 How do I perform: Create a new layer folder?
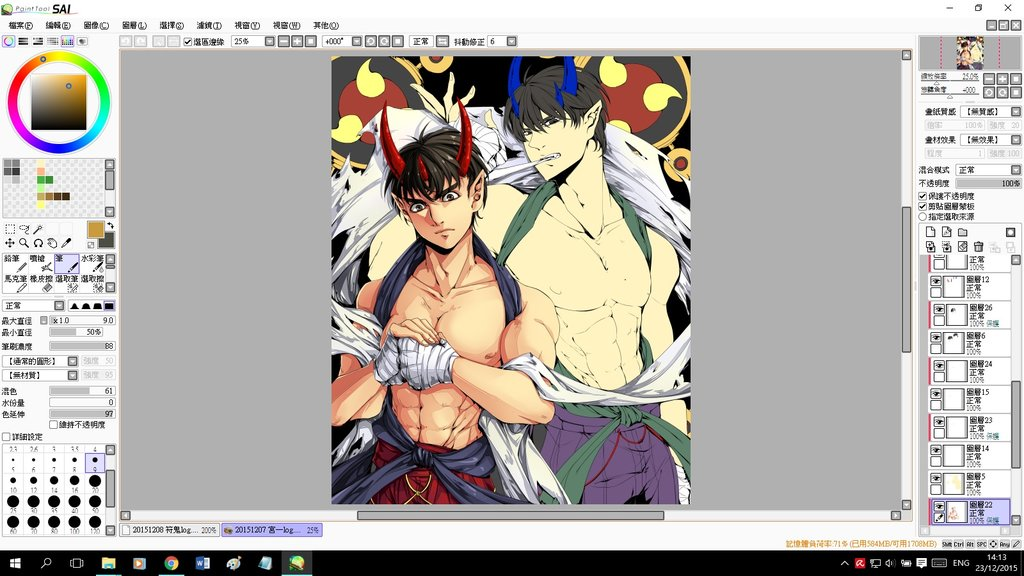(x=962, y=232)
